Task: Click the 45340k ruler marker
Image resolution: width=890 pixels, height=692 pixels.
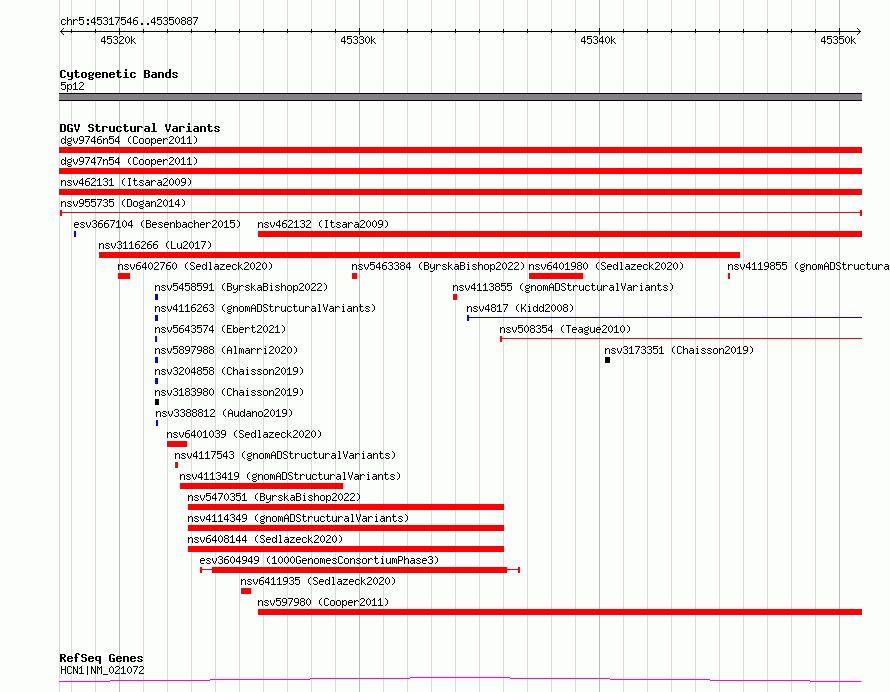Action: coord(598,40)
